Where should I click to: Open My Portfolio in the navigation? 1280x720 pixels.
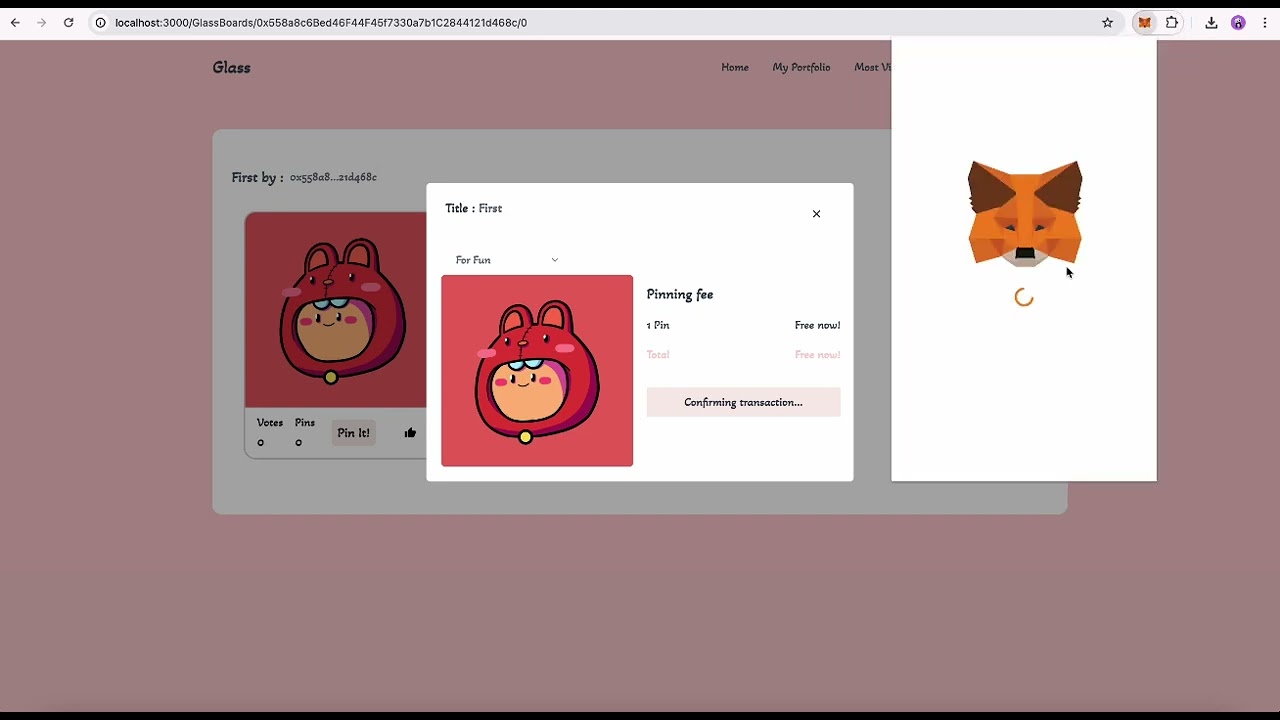pos(801,67)
